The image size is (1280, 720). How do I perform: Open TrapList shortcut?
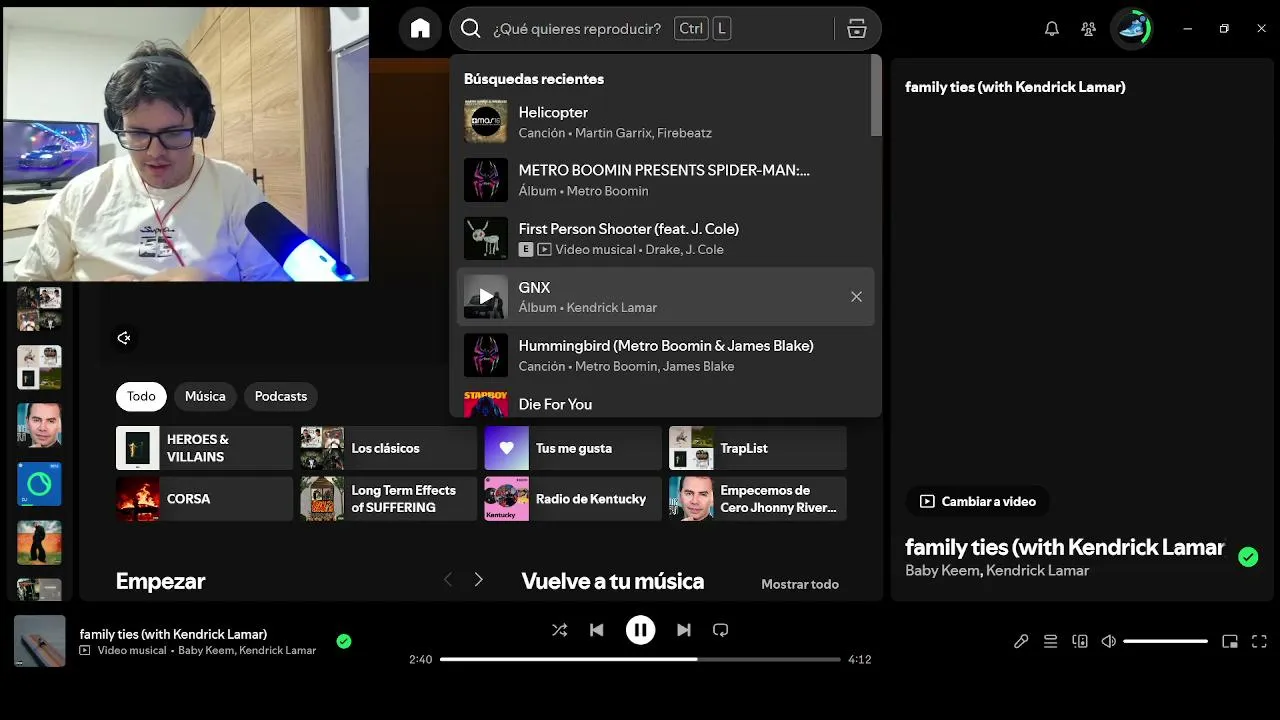pyautogui.click(x=758, y=448)
